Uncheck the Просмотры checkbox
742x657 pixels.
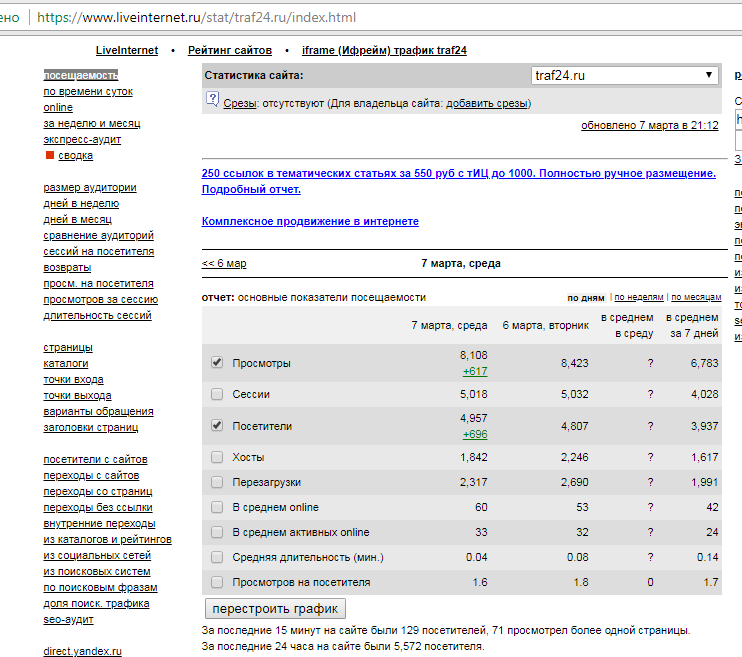(217, 363)
